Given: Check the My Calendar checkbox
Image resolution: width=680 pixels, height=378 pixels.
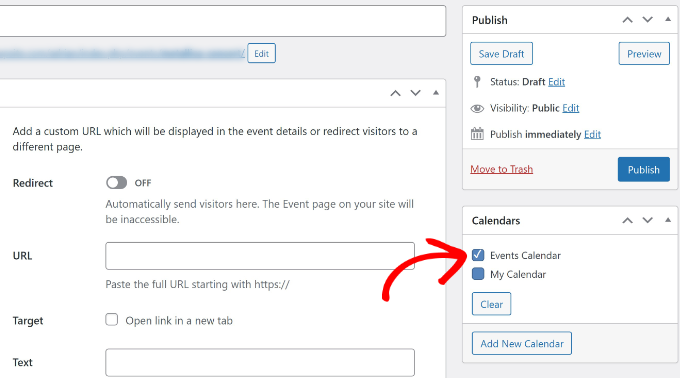Looking at the screenshot, I should [478, 274].
